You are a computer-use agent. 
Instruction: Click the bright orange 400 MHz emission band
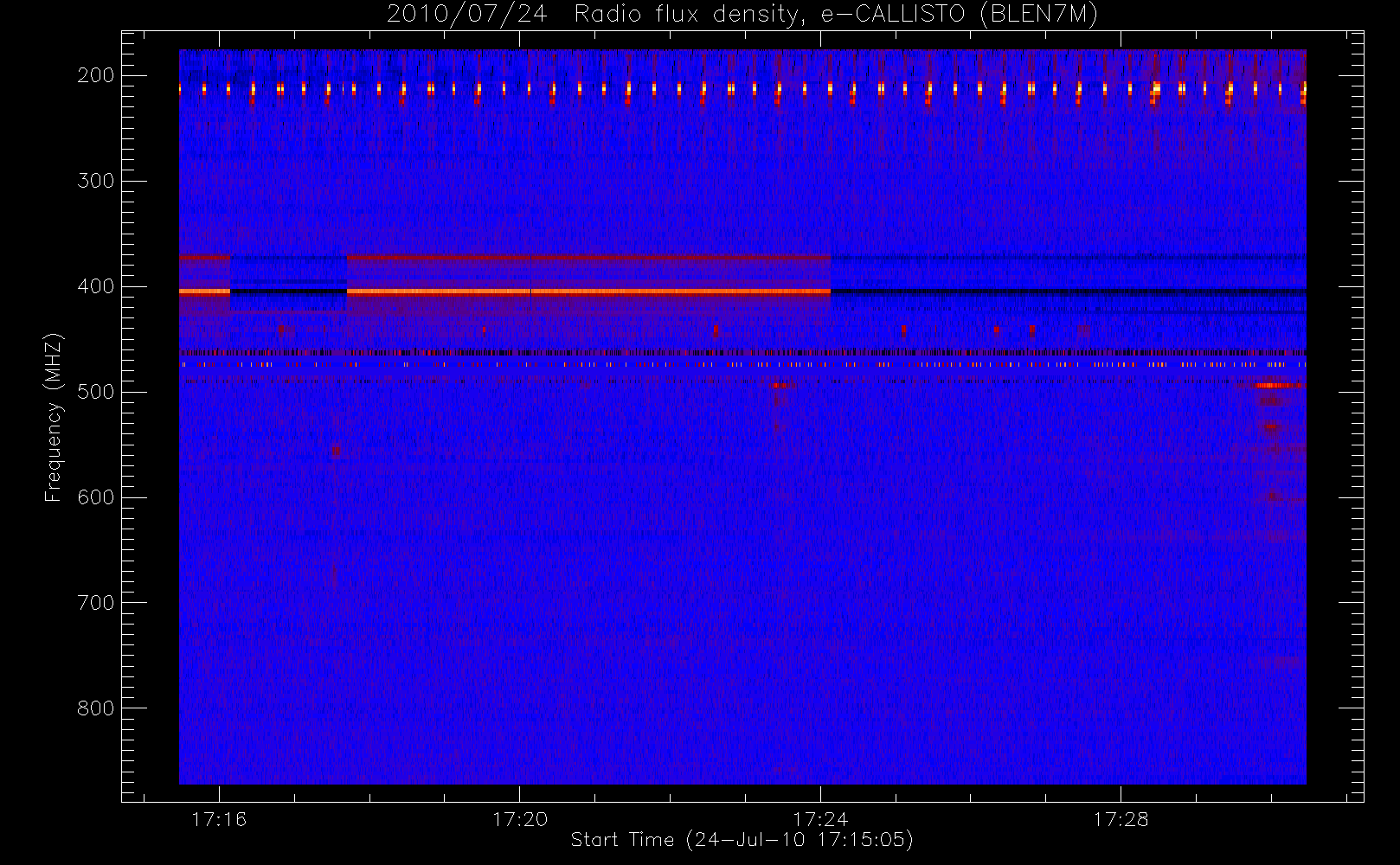(588, 292)
